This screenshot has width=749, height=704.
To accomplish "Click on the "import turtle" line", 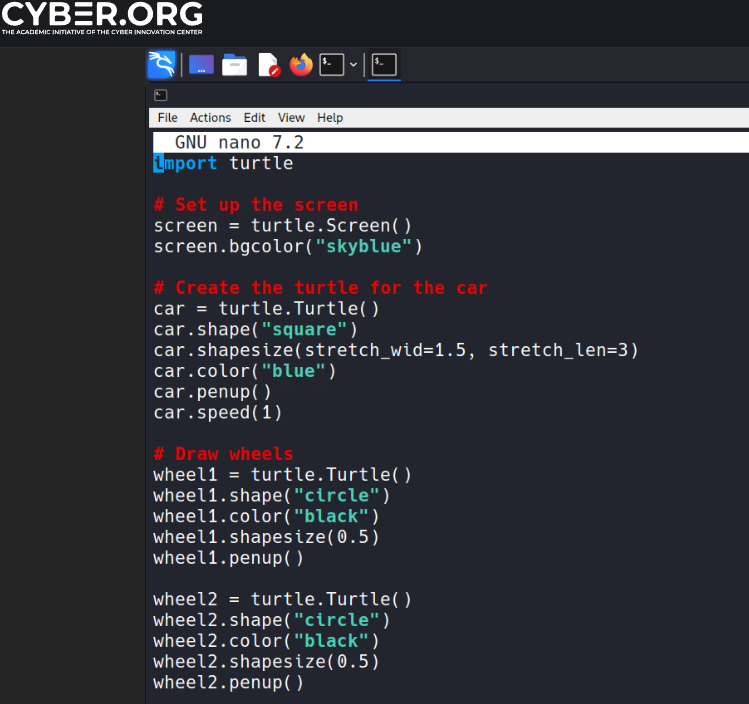I will (224, 163).
